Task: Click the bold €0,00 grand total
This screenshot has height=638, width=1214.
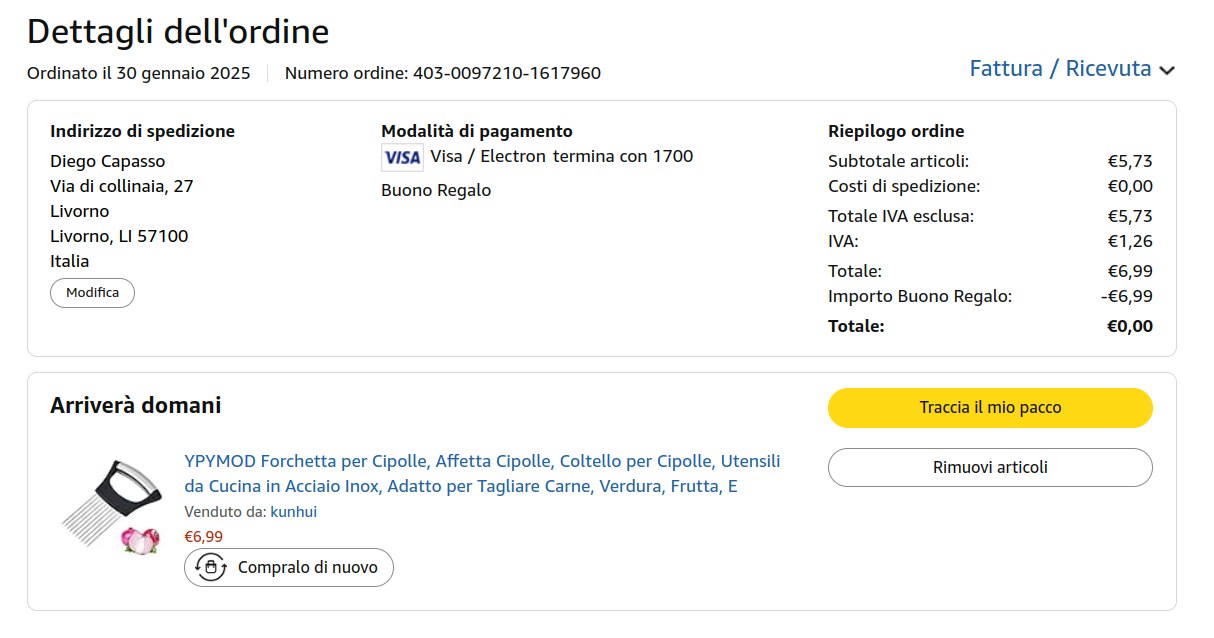Action: click(x=1129, y=326)
